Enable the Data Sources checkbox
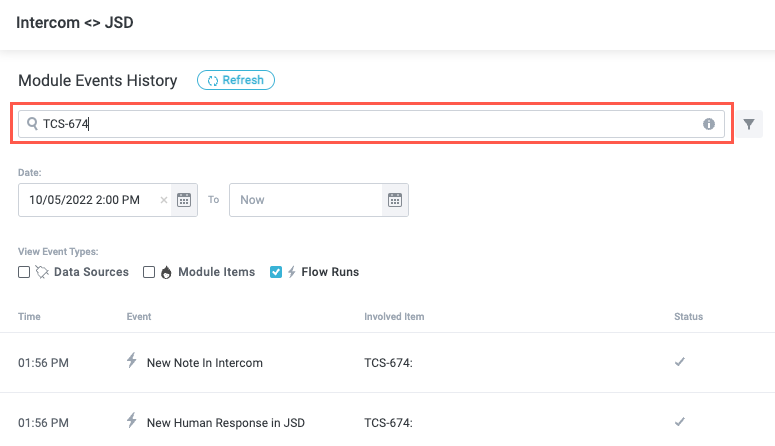The image size is (775, 446). coord(24,272)
